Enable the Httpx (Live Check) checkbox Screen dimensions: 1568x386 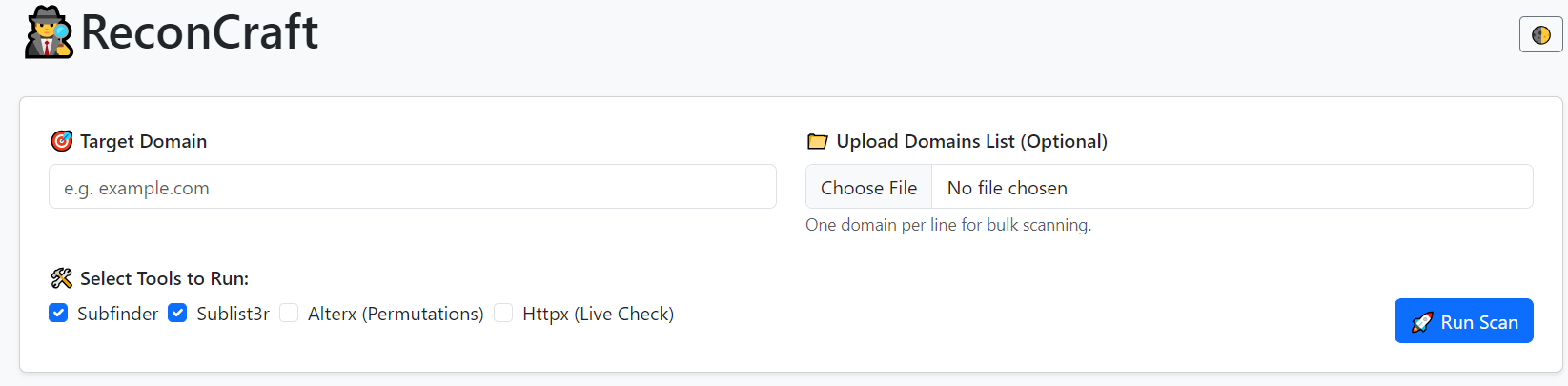[503, 314]
